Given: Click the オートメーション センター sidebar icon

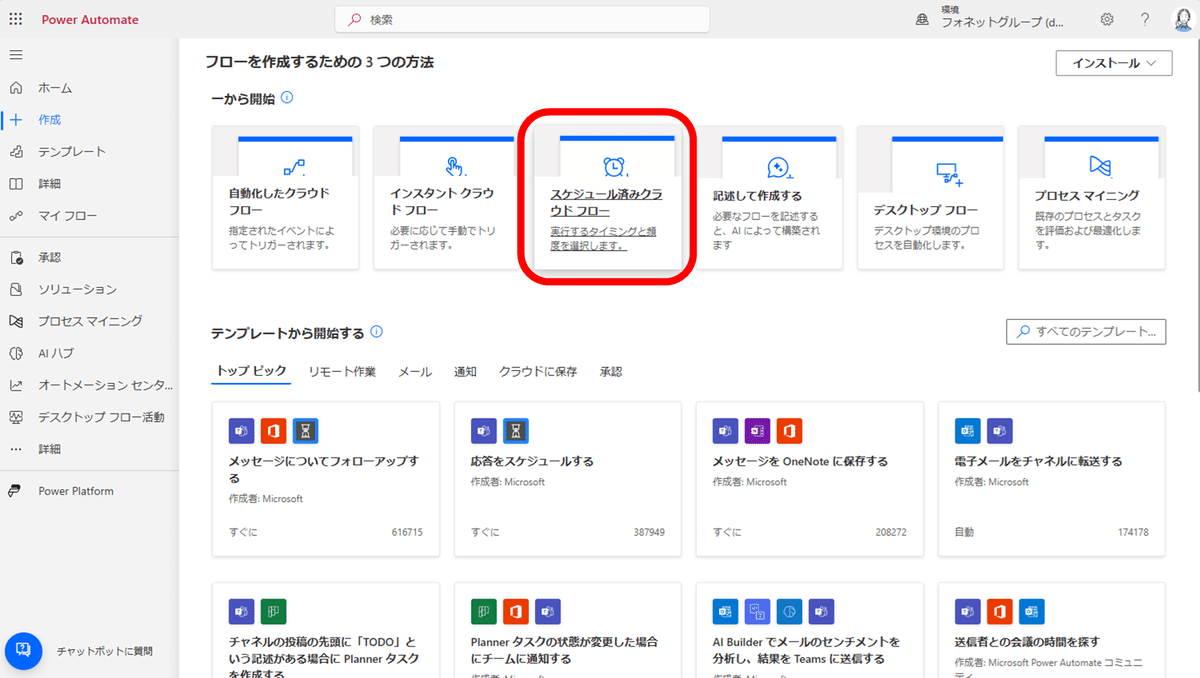Looking at the screenshot, I should (x=16, y=386).
